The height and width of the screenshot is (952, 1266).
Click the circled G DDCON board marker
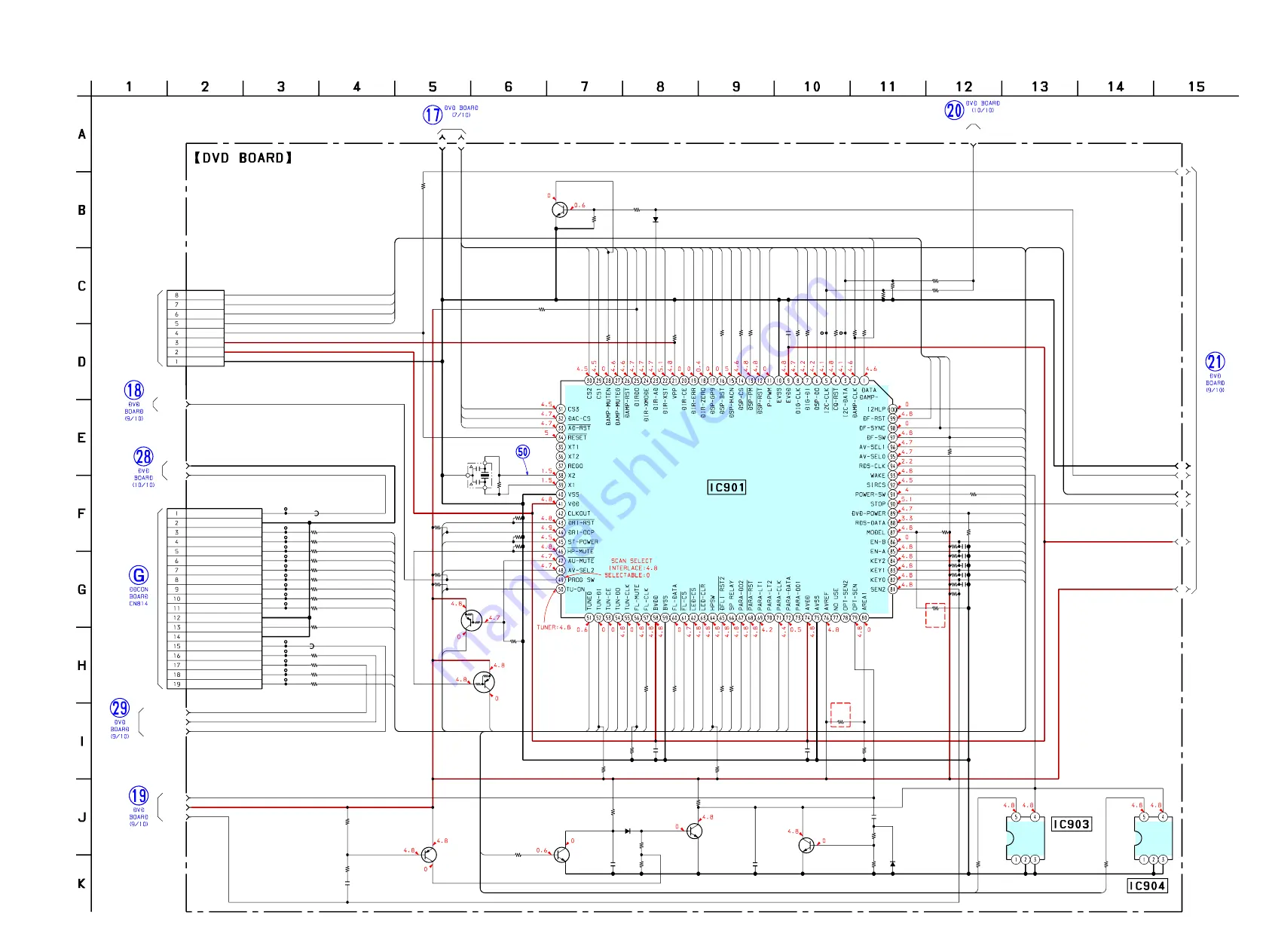(139, 575)
